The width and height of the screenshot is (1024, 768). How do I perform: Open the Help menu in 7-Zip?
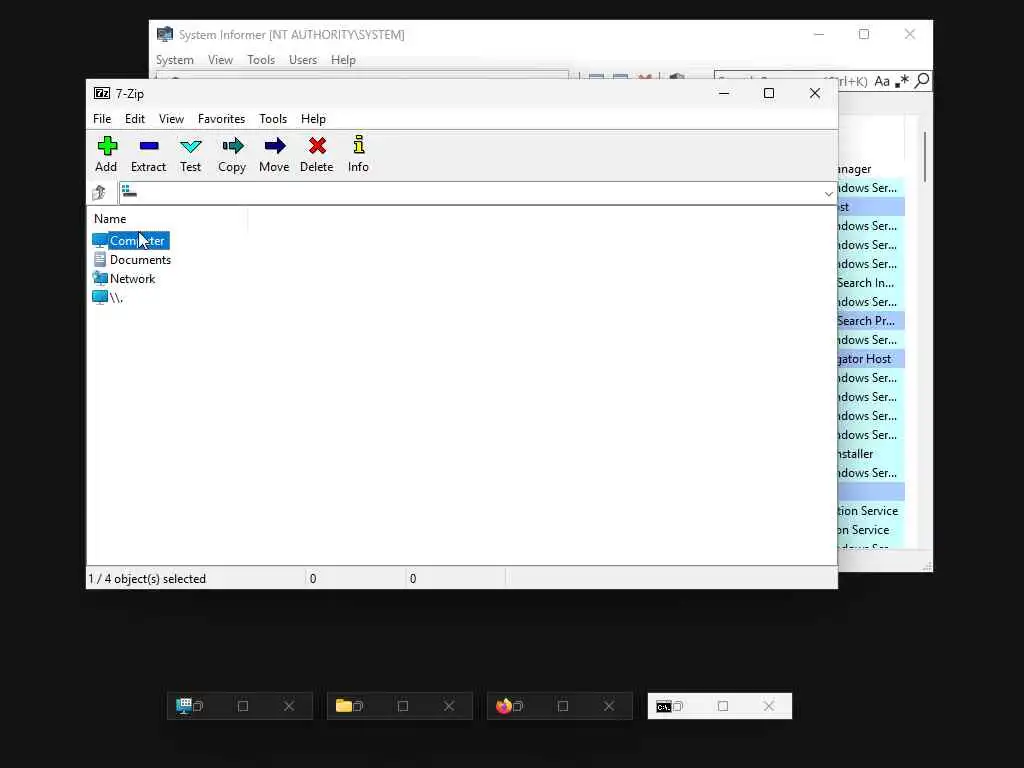tap(313, 119)
